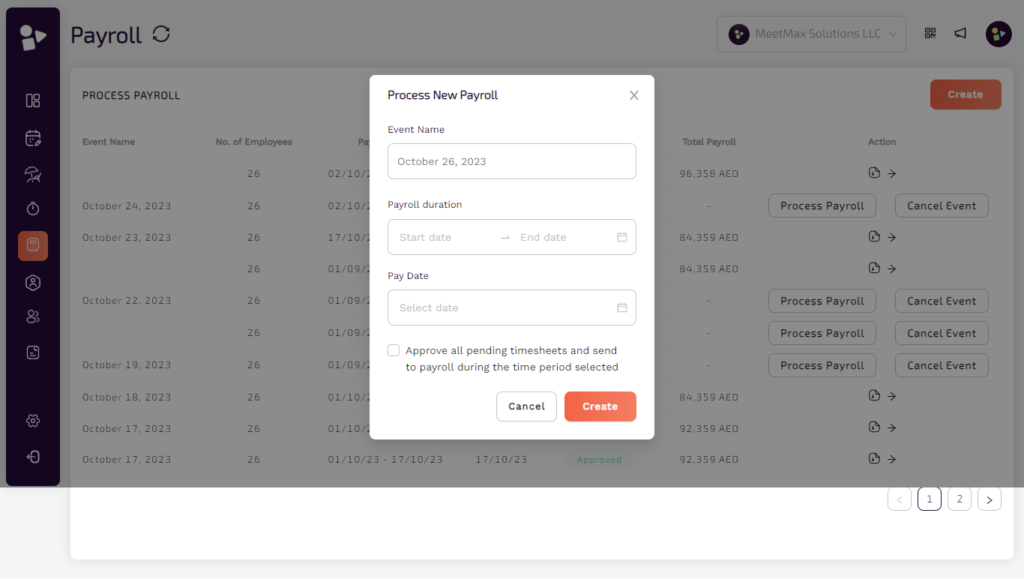
Task: Go to page 2 of payroll results
Action: [959, 498]
